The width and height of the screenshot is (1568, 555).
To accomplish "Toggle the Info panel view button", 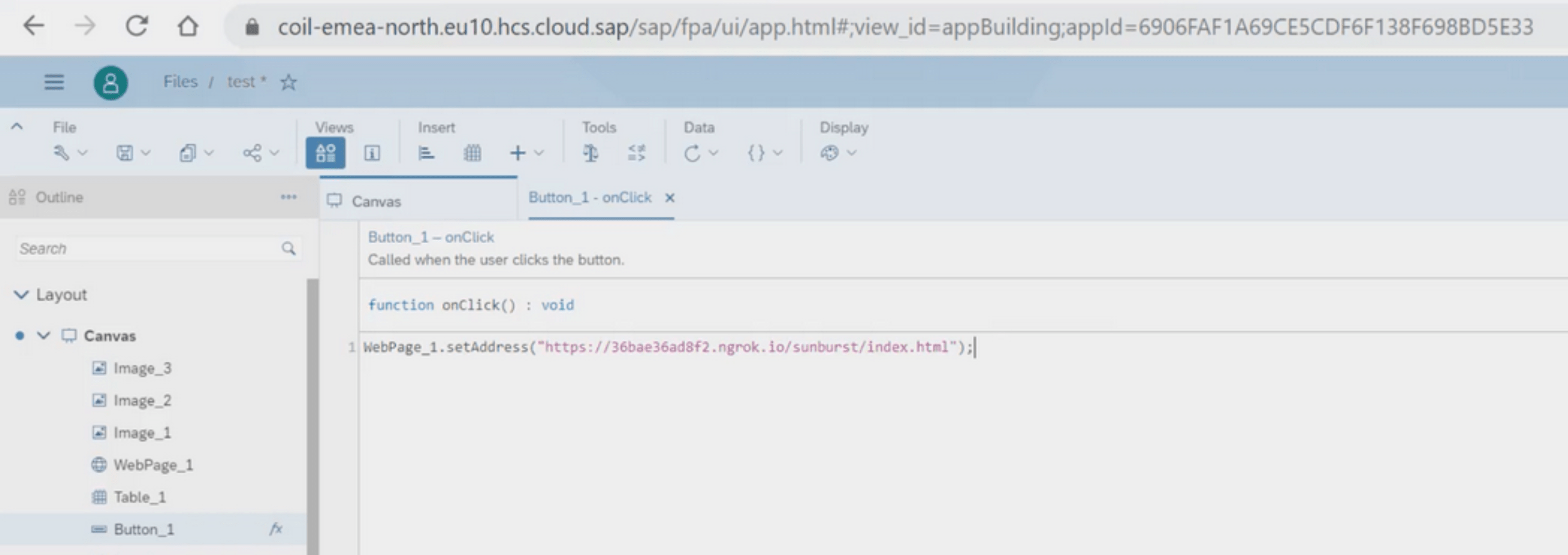I will tap(372, 153).
